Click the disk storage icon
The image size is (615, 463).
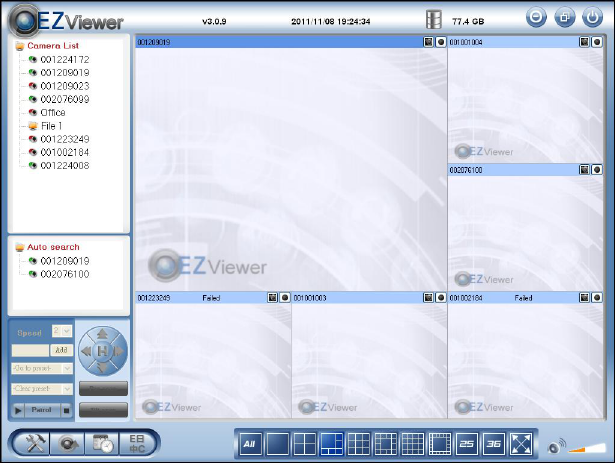[x=434, y=20]
